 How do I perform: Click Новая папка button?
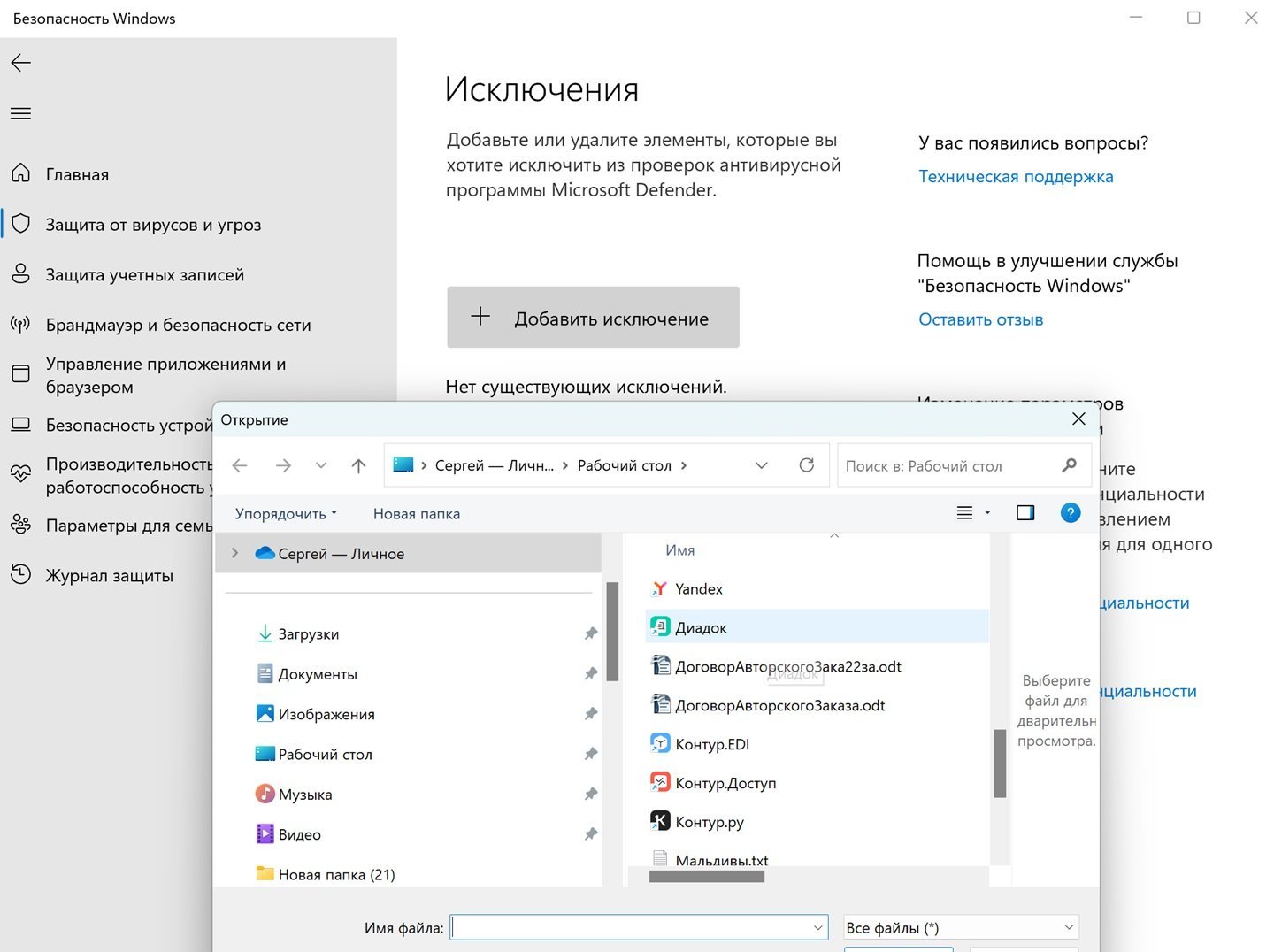click(417, 514)
